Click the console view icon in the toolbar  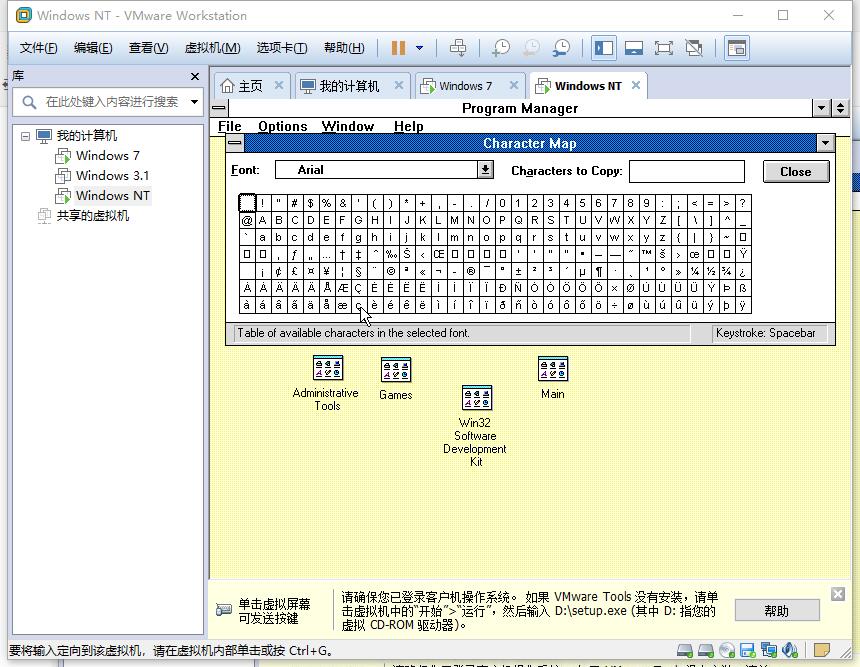click(x=737, y=48)
